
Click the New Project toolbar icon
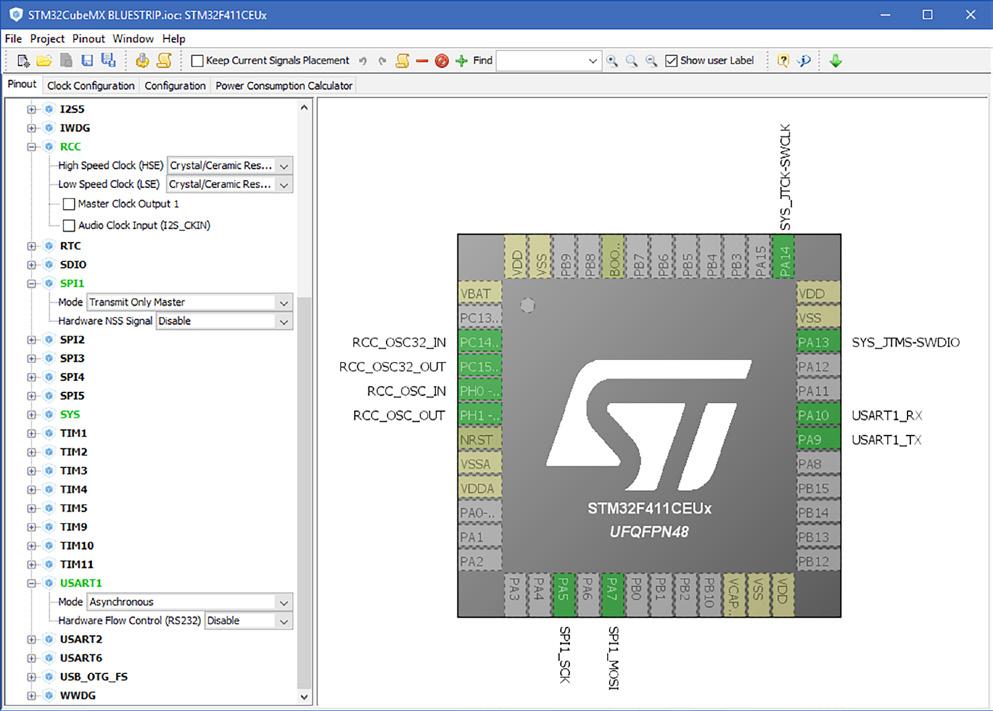click(23, 61)
